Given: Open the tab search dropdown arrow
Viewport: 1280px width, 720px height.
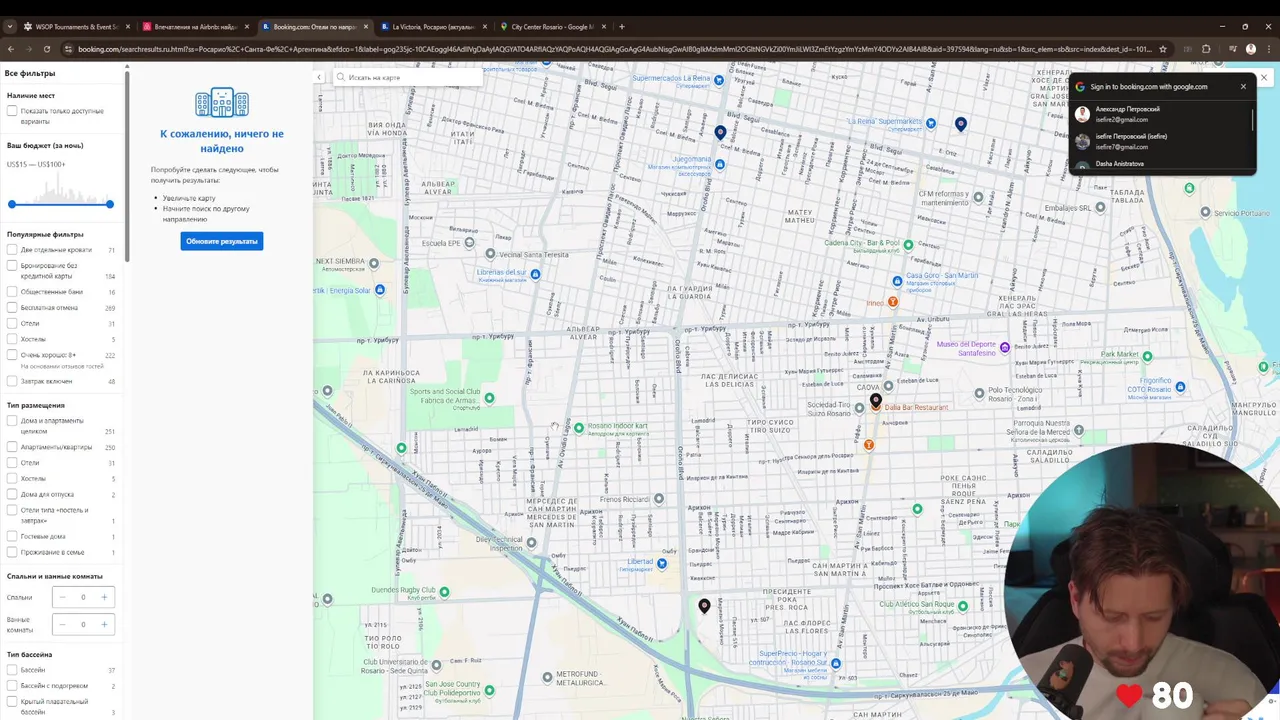Looking at the screenshot, I should tap(10, 26).
